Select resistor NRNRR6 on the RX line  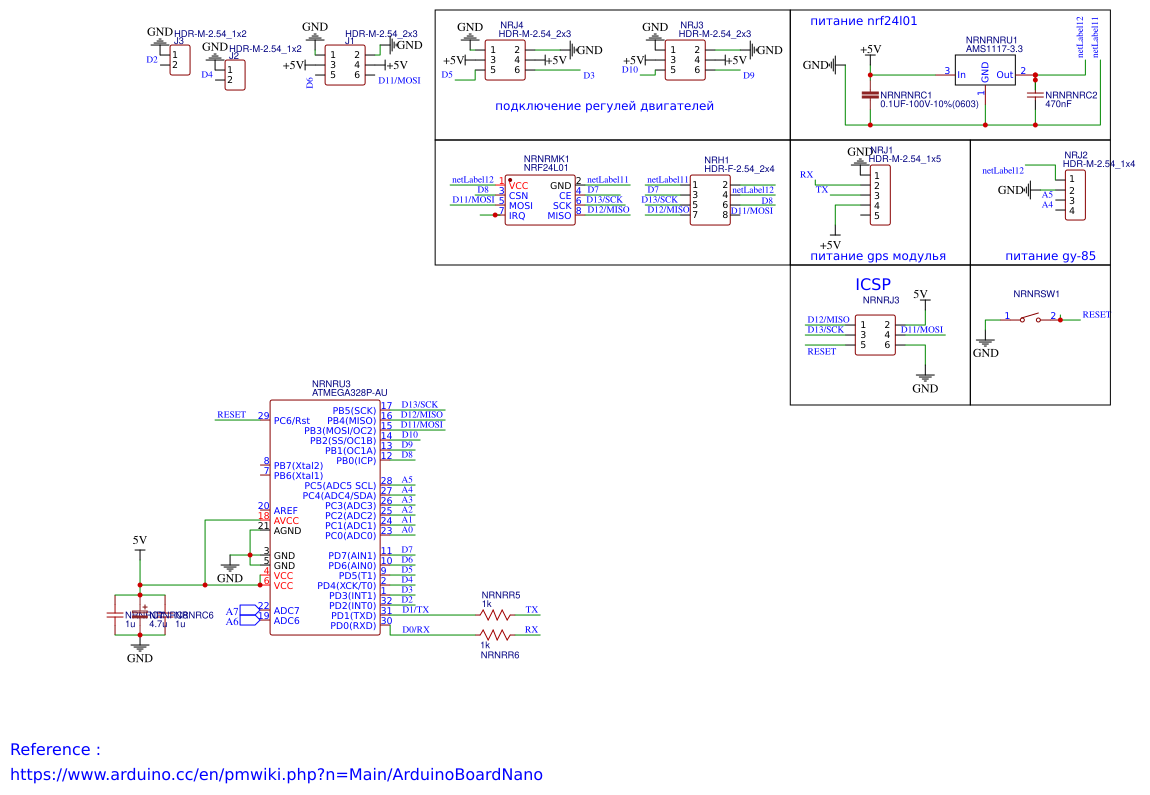(x=497, y=635)
